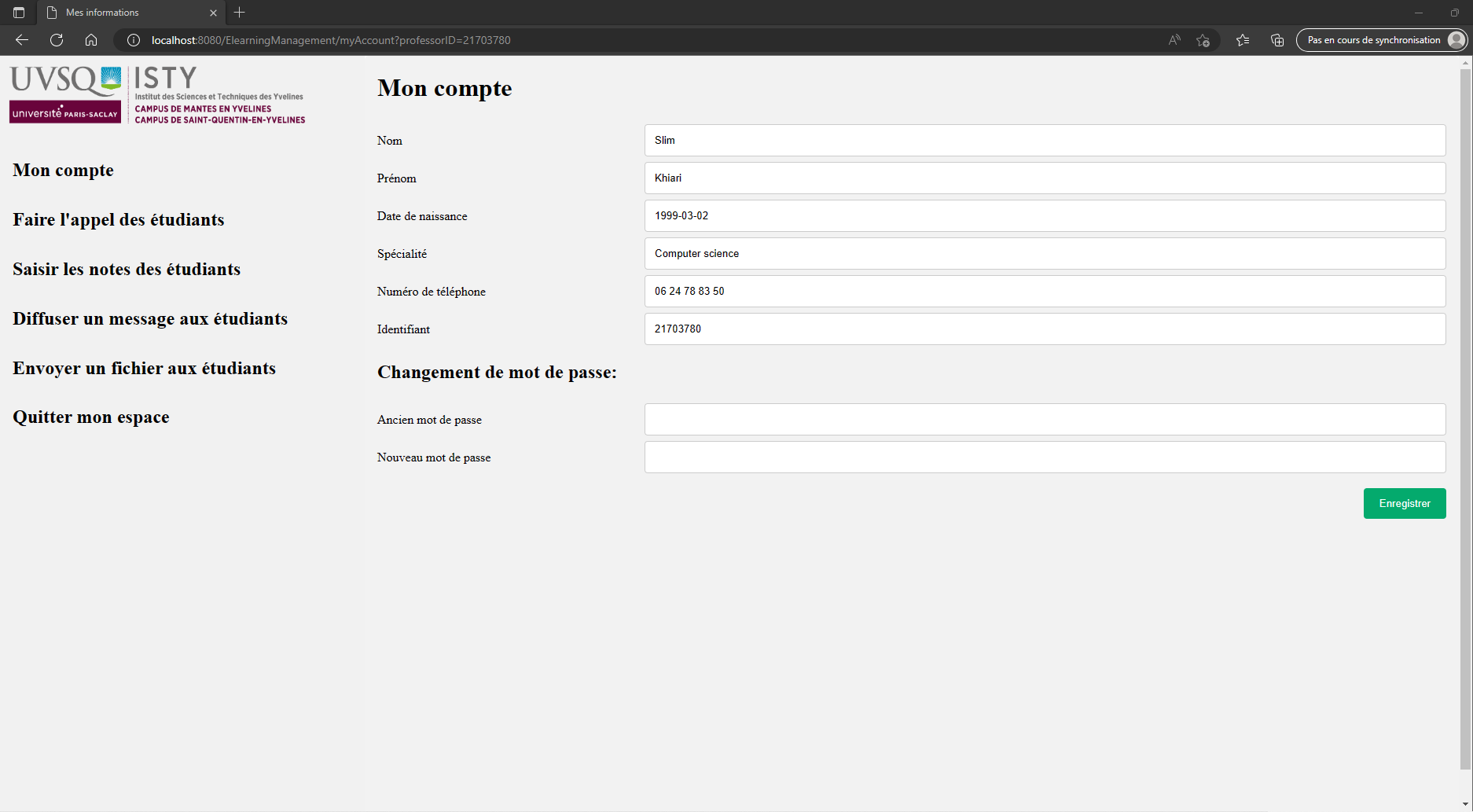Open the Collections panel

pyautogui.click(x=1277, y=40)
